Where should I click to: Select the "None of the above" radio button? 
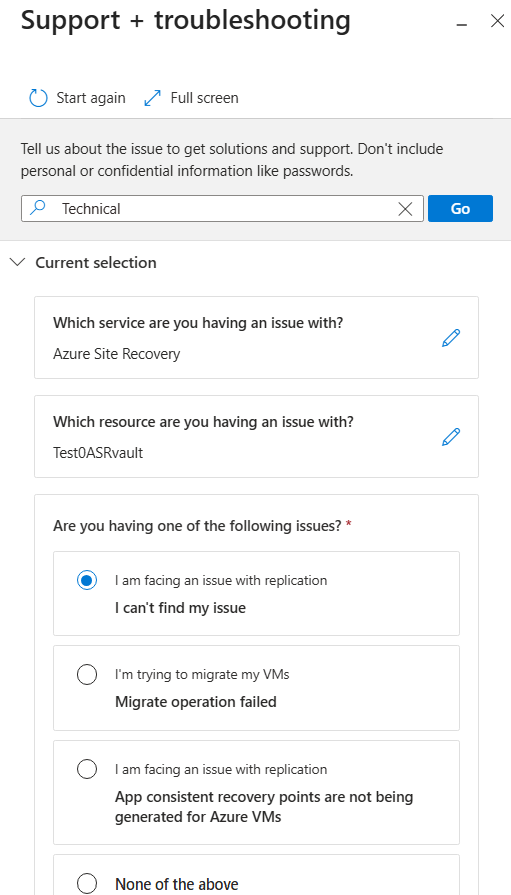tap(87, 884)
